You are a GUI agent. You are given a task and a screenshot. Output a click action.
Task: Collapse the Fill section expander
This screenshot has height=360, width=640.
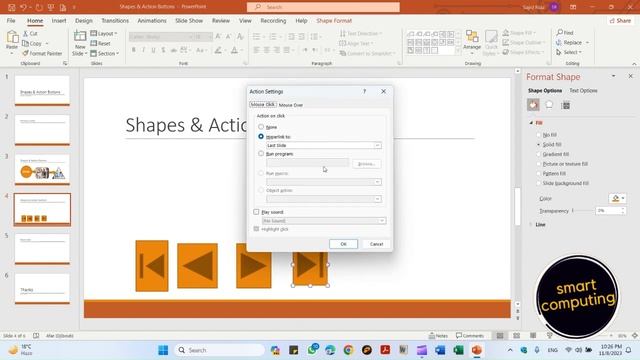[x=531, y=122]
